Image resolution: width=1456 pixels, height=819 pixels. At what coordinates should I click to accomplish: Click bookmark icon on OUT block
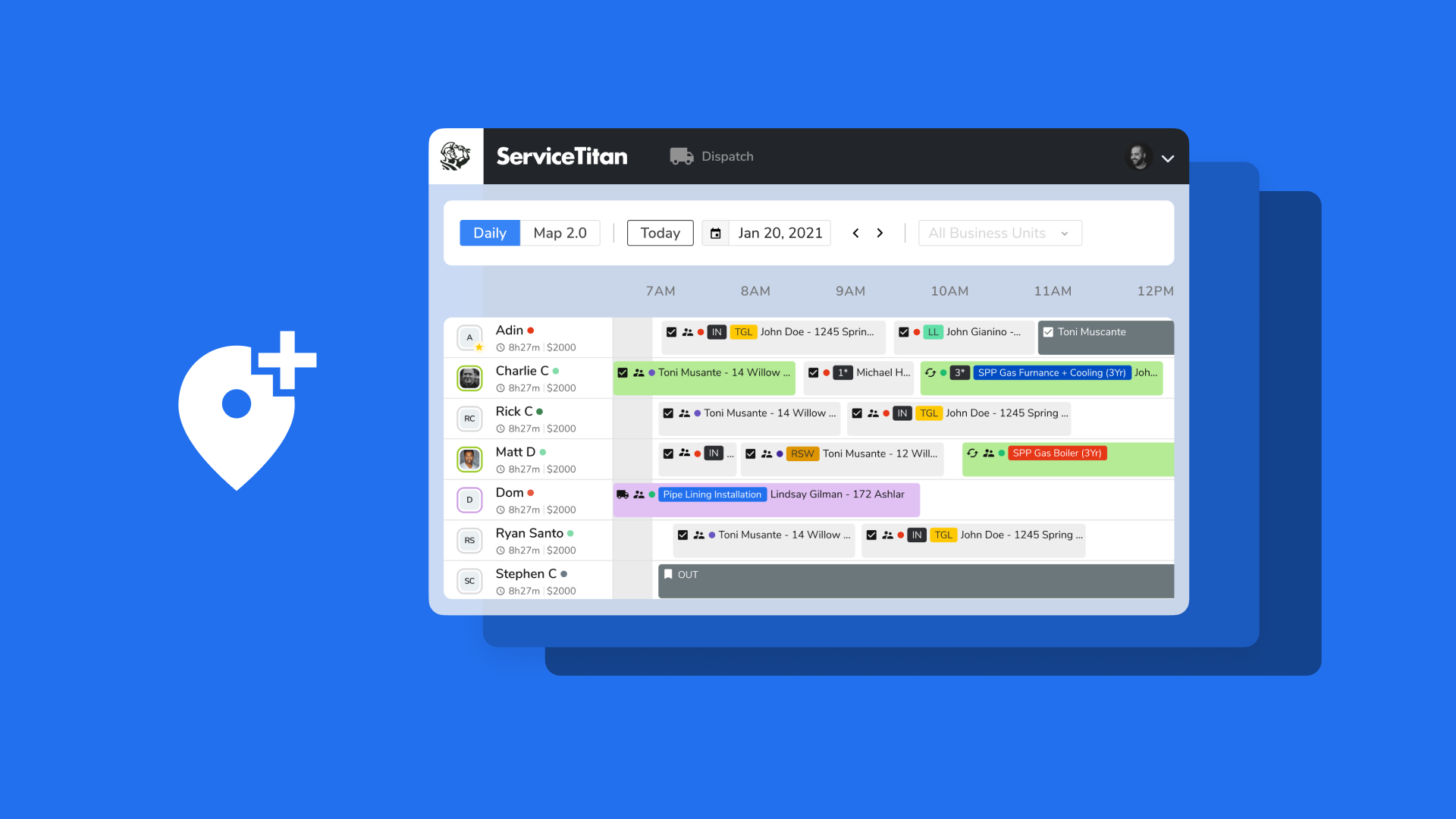(668, 575)
